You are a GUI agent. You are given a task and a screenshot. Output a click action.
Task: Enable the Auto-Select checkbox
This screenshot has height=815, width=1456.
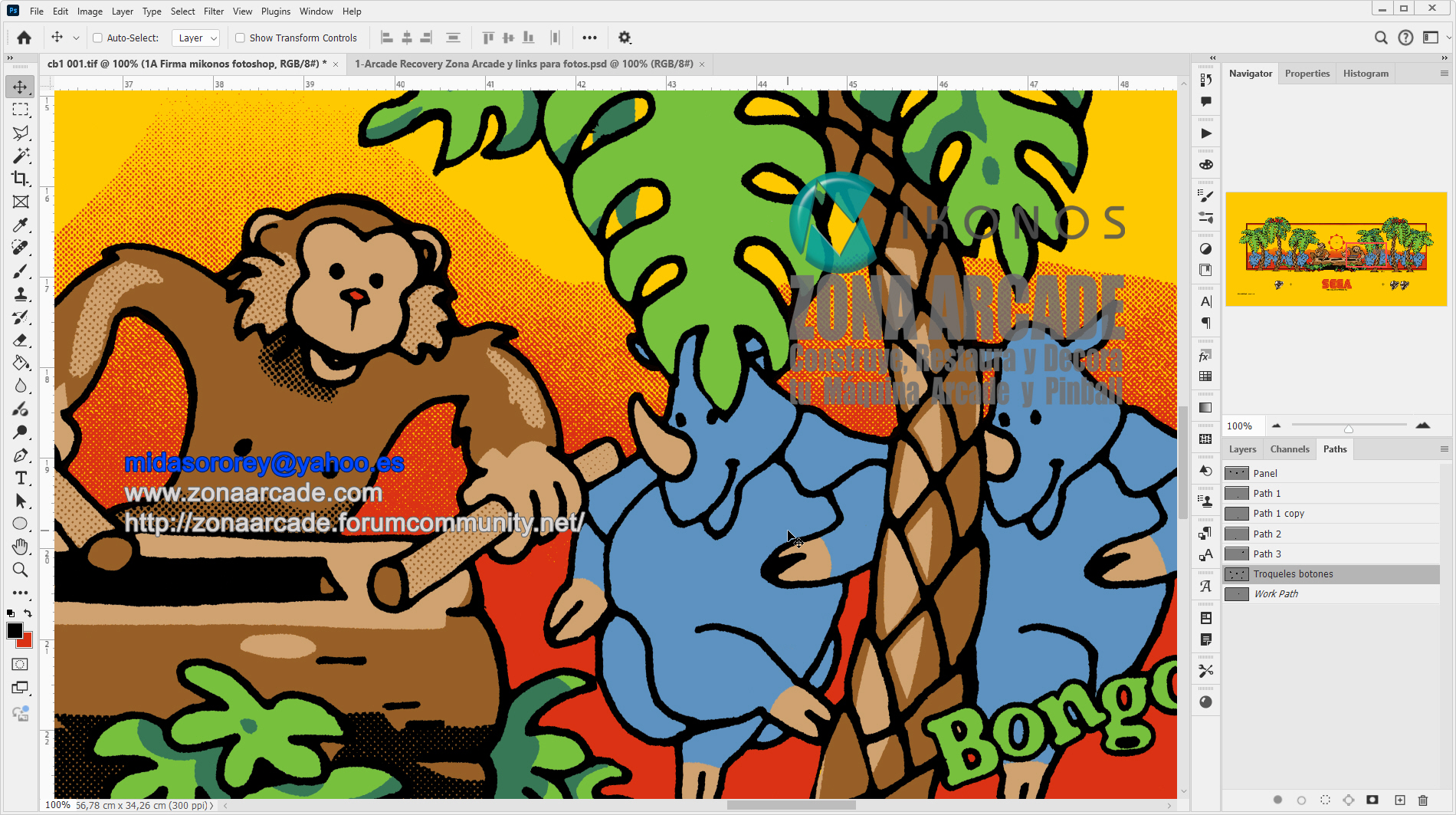97,38
